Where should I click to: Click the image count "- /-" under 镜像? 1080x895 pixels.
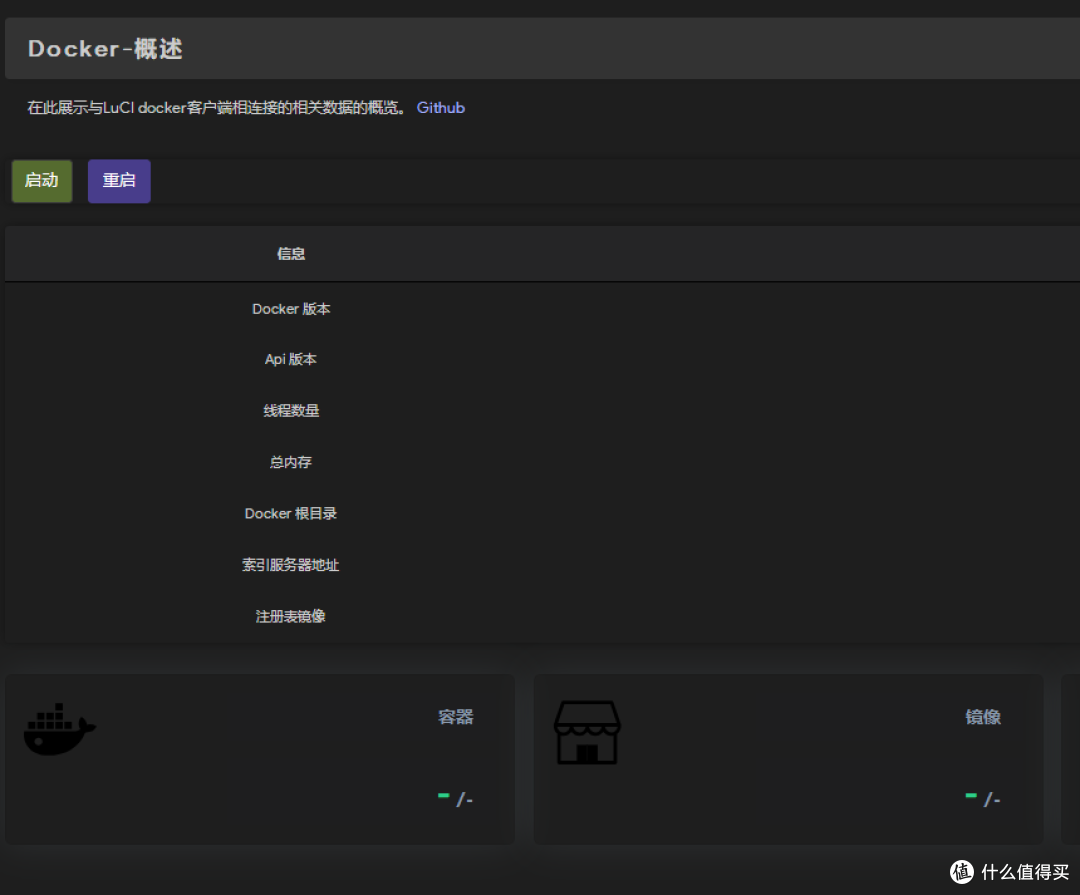point(983,799)
